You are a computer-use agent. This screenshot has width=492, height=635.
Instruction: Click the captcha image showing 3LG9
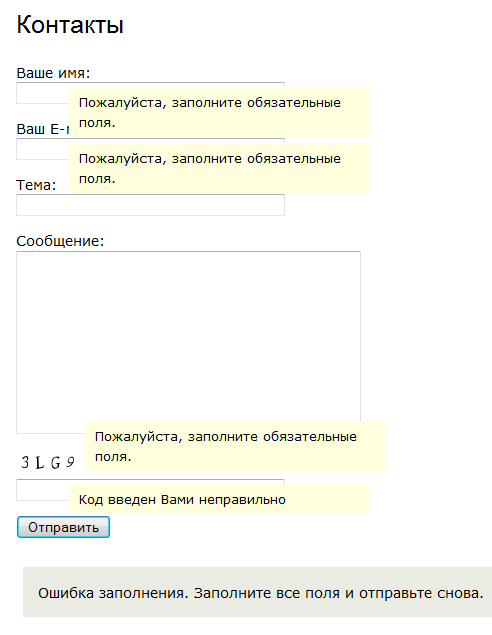point(49,462)
